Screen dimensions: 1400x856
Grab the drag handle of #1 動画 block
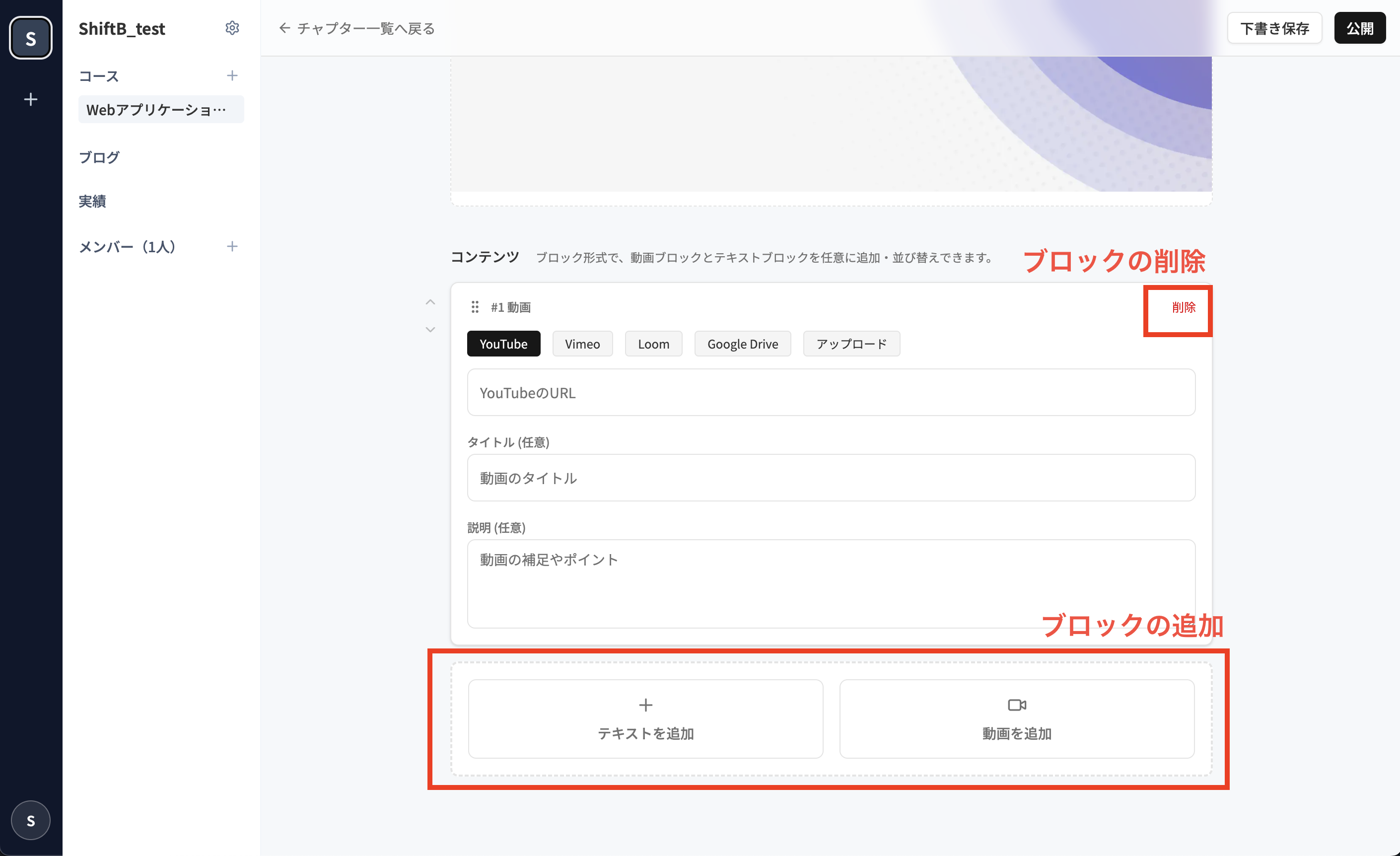coord(475,307)
